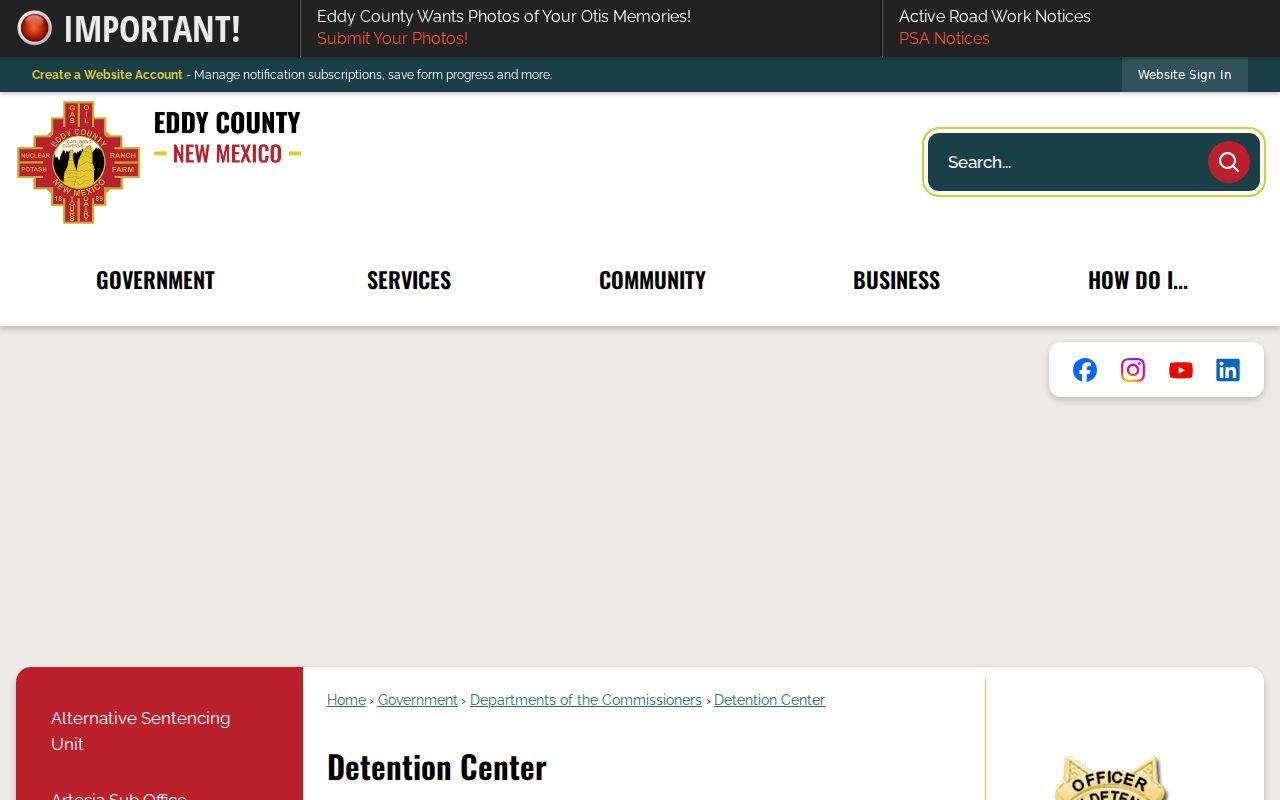Open Alternative Sentencing Unit in sidebar
The image size is (1280, 800).
[x=140, y=731]
